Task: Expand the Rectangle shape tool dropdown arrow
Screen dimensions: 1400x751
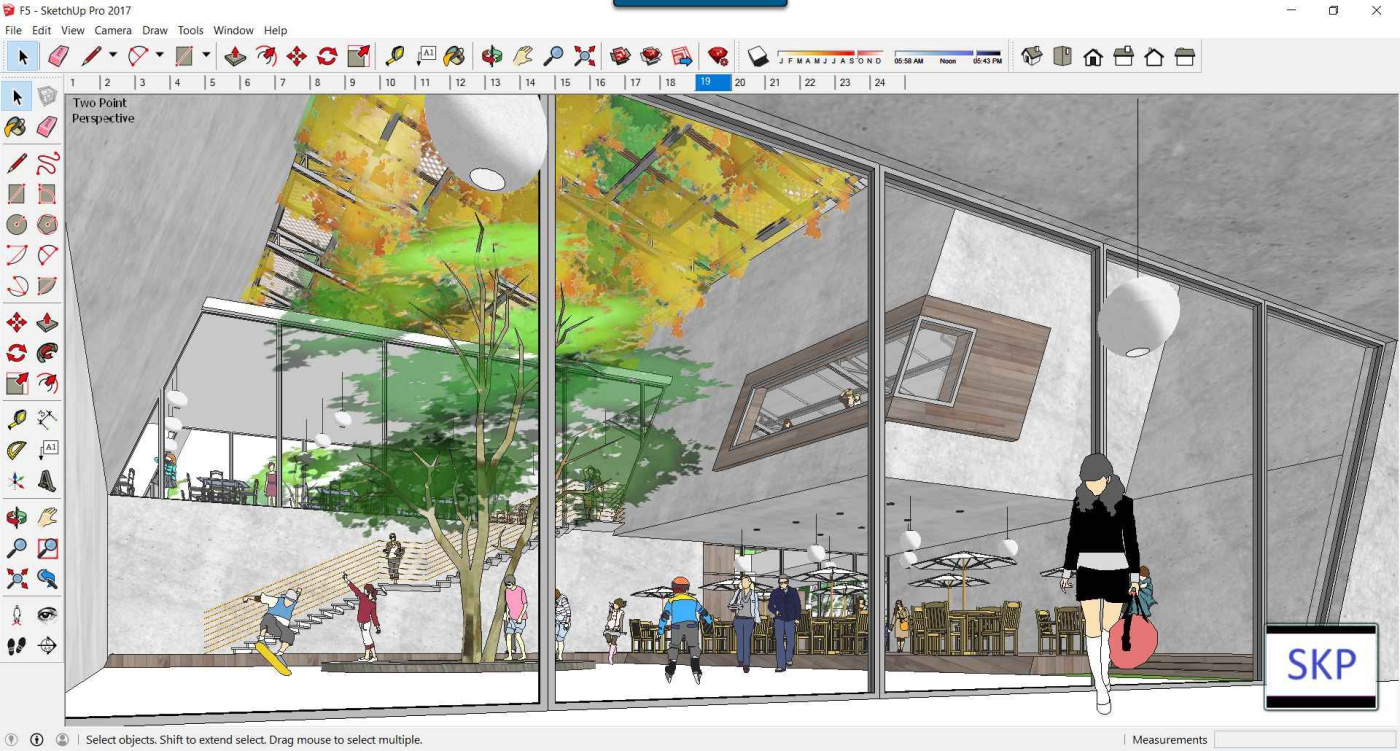Action: 206,56
